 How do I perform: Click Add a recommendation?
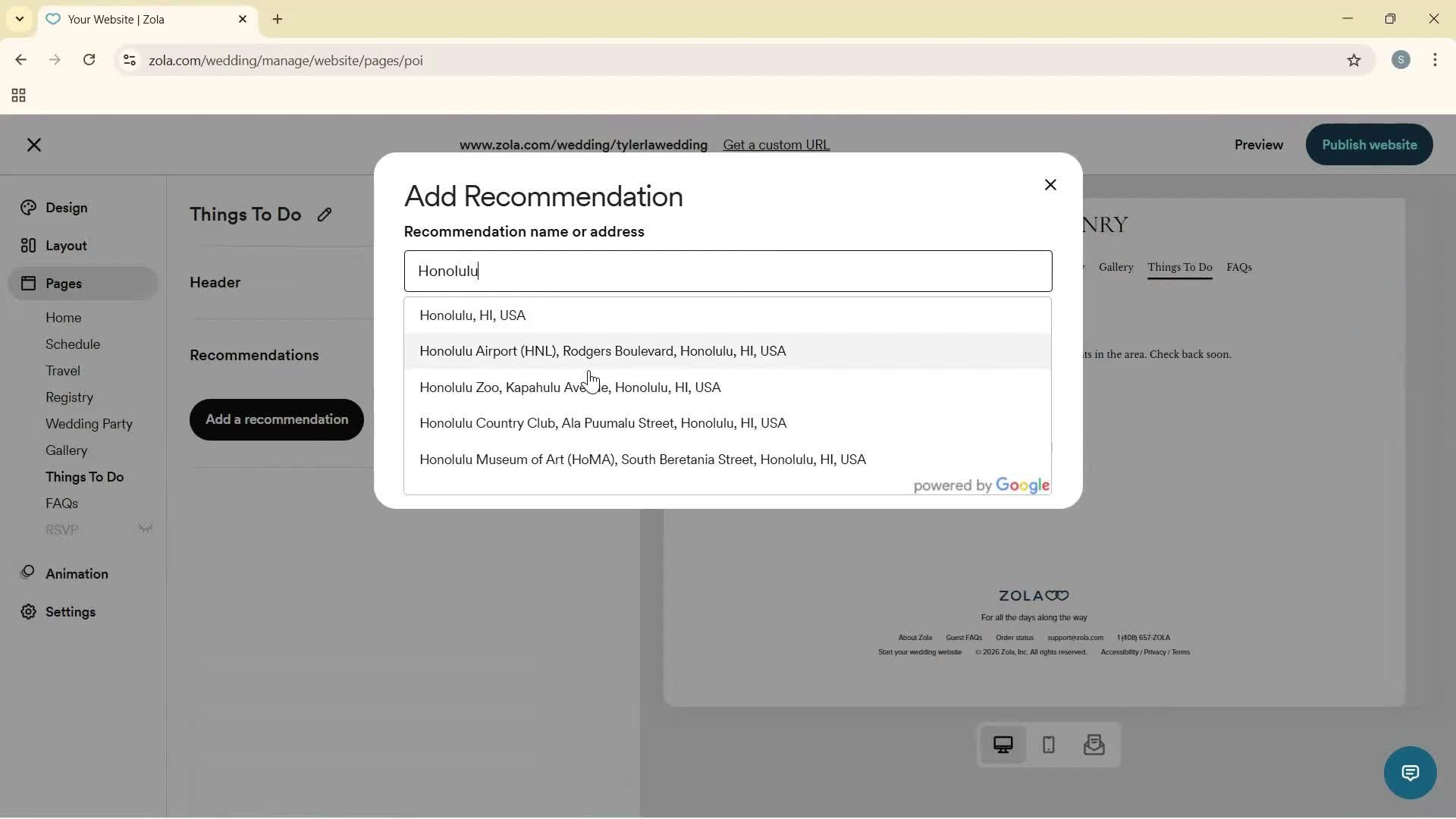[276, 419]
